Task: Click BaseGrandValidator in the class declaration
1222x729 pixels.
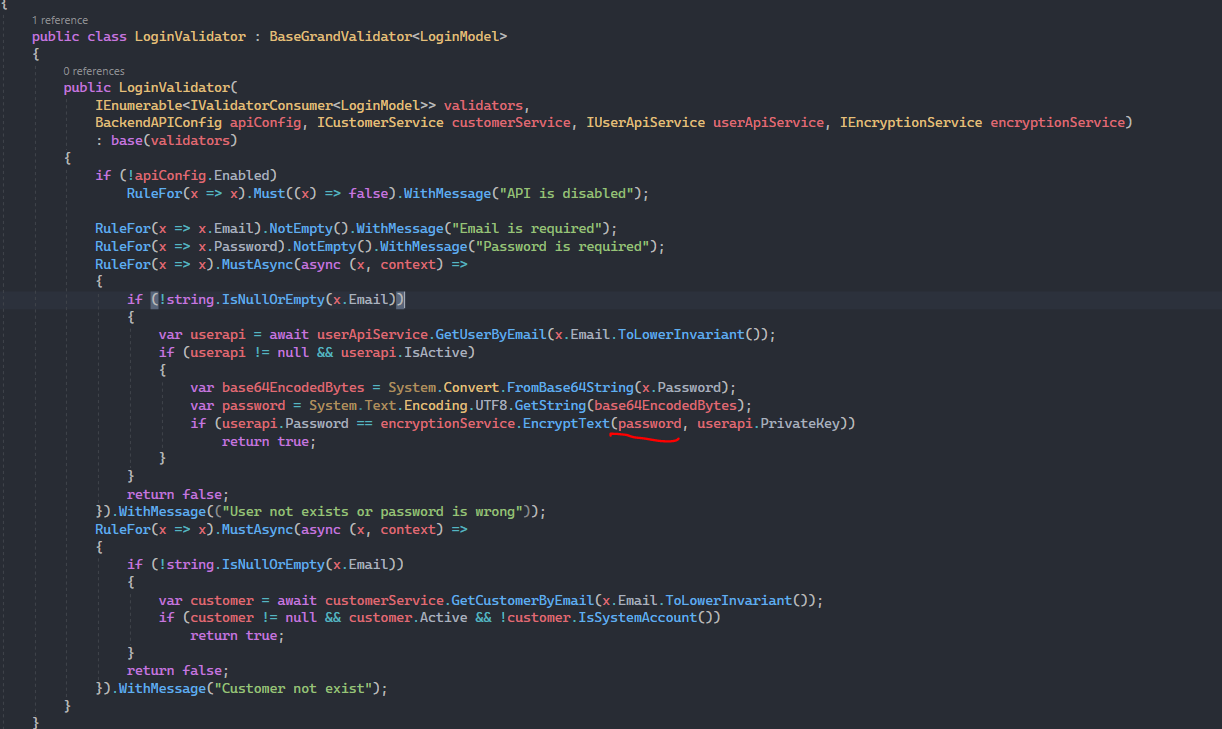Action: pyautogui.click(x=341, y=36)
